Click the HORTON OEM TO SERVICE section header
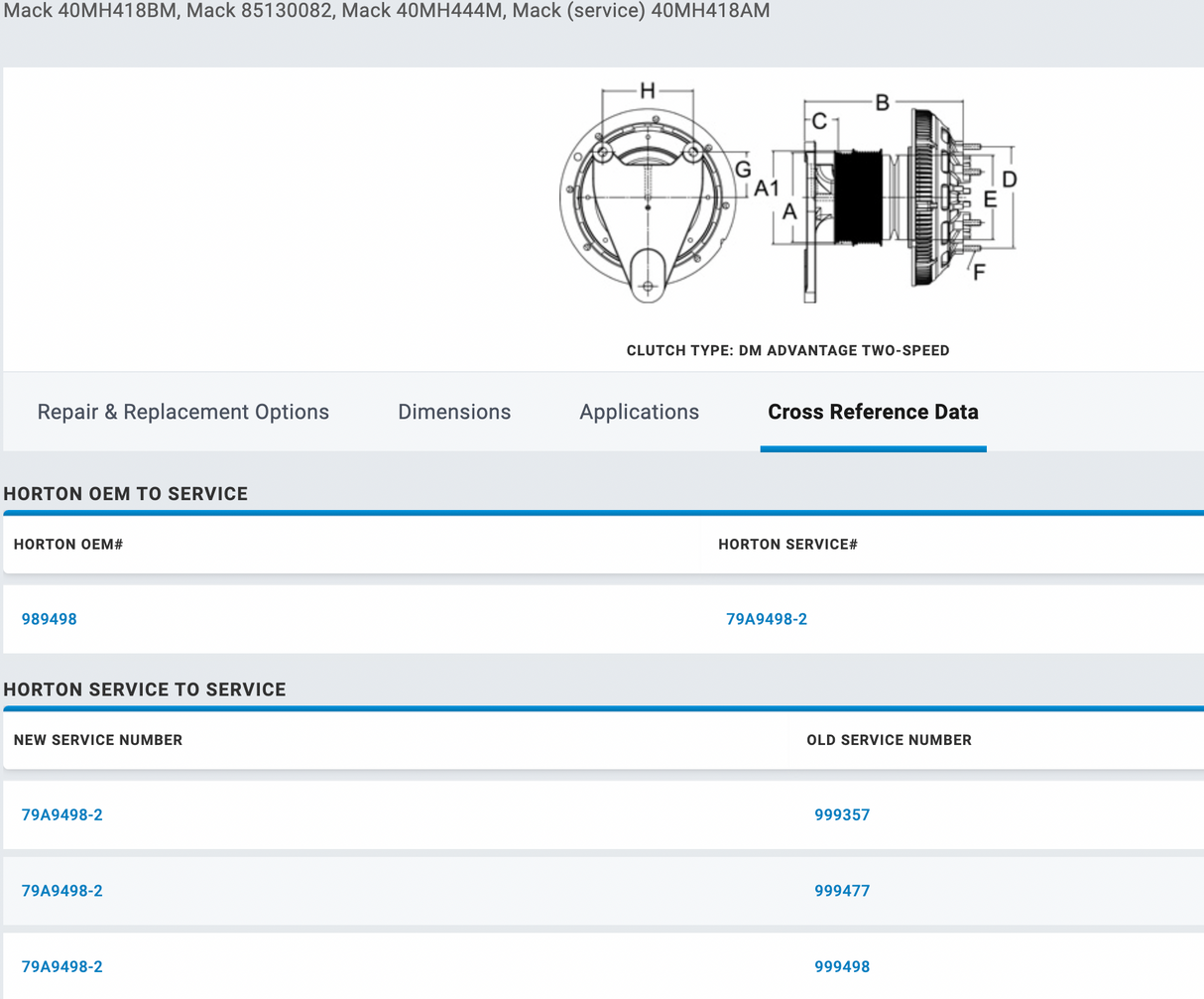The width and height of the screenshot is (1204, 999). pos(126,493)
